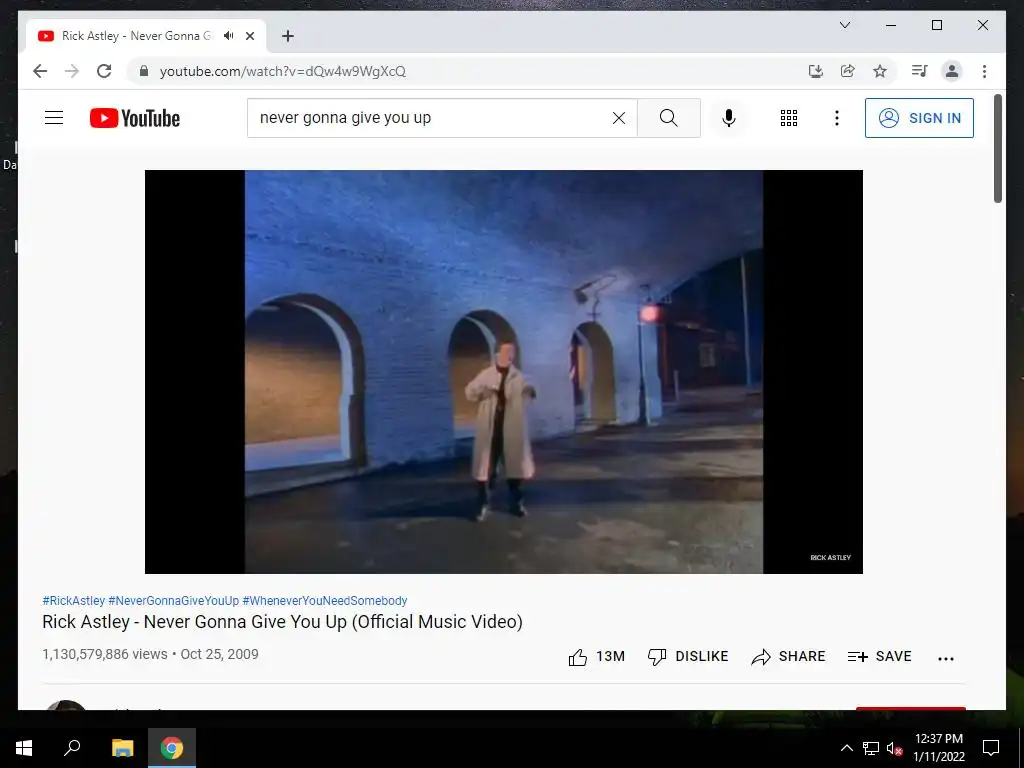Click the #RickAstley hashtag link
The height and width of the screenshot is (768, 1024).
click(73, 601)
